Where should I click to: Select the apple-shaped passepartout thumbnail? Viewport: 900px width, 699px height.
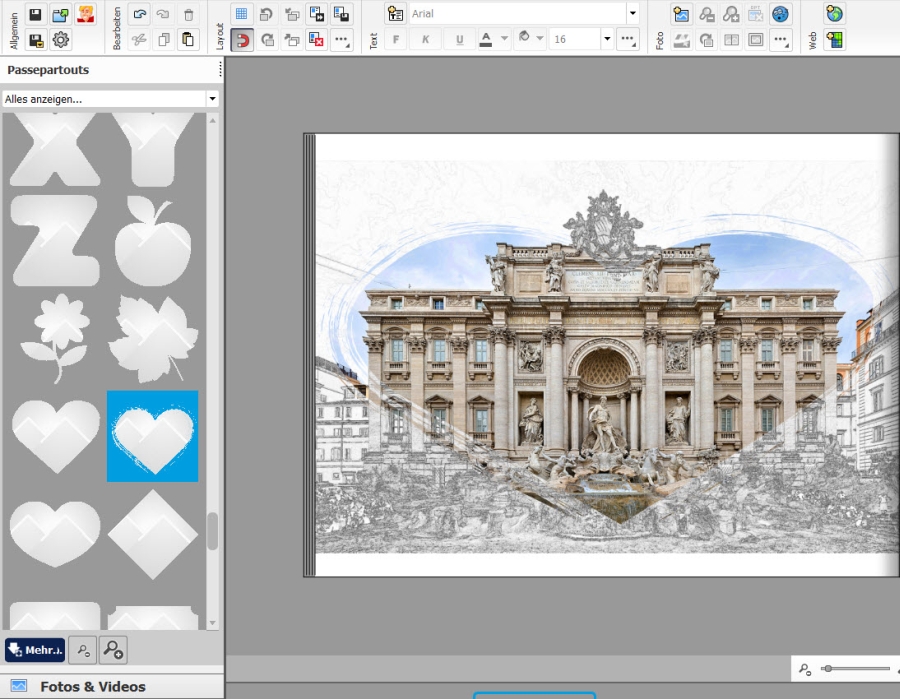pos(152,241)
